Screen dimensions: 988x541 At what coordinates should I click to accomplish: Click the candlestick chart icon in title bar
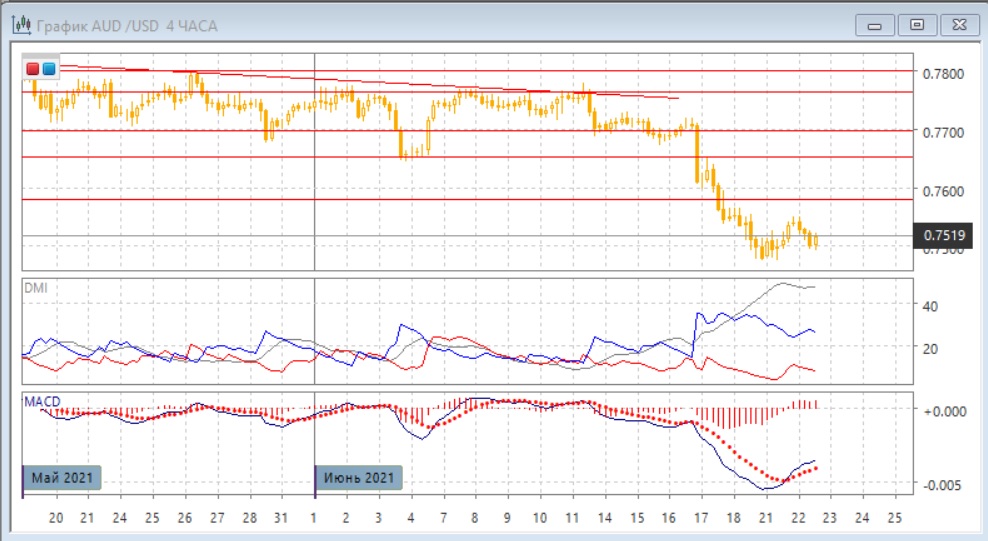pyautogui.click(x=19, y=25)
